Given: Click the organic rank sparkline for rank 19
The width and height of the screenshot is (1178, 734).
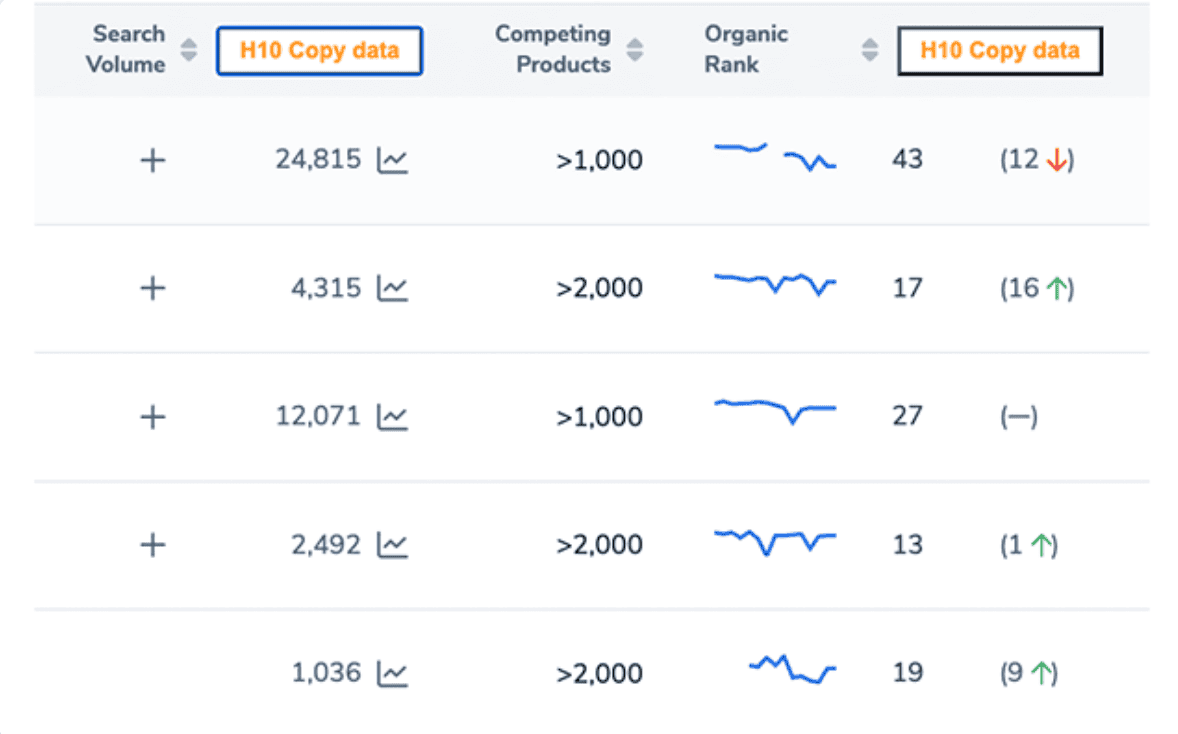Looking at the screenshot, I should [x=792, y=668].
